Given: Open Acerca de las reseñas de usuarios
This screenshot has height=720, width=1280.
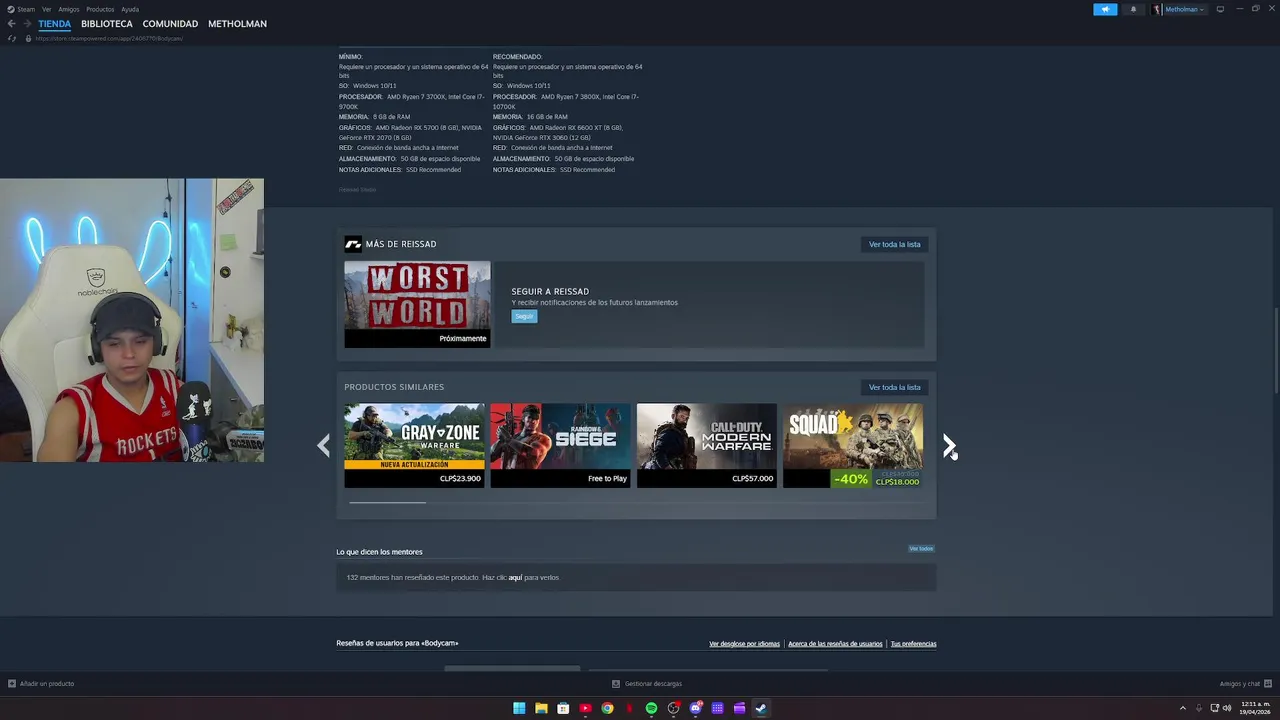Looking at the screenshot, I should [x=835, y=644].
